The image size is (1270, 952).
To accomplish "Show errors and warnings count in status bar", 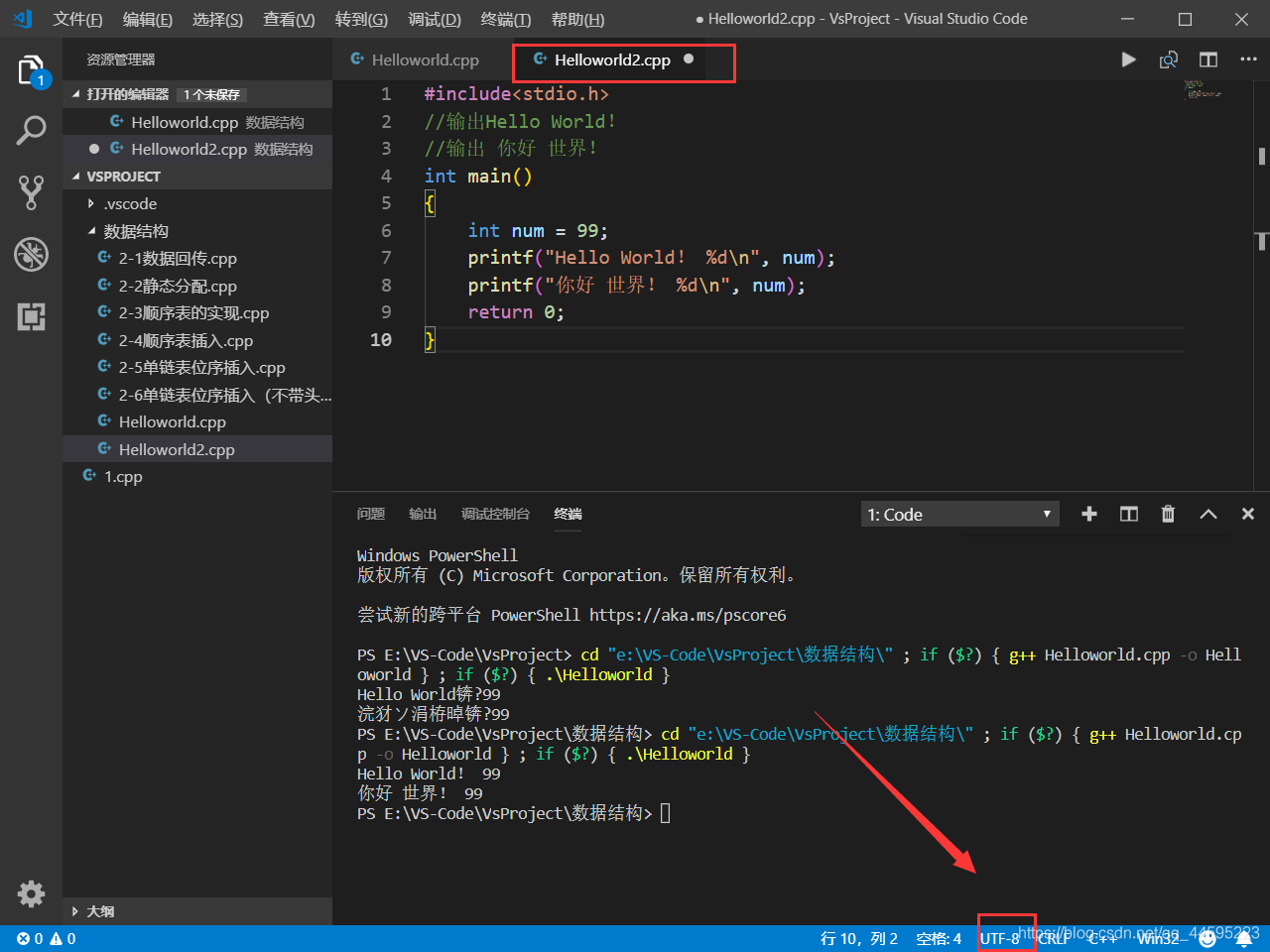I will pos(47,938).
